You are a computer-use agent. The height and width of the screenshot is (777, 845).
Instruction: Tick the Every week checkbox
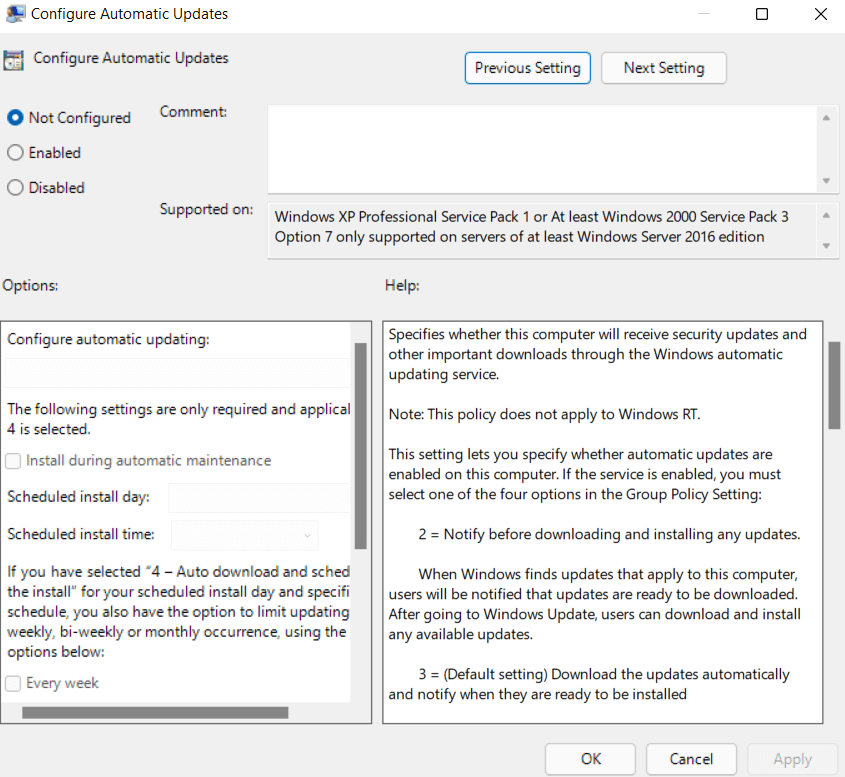(14, 683)
